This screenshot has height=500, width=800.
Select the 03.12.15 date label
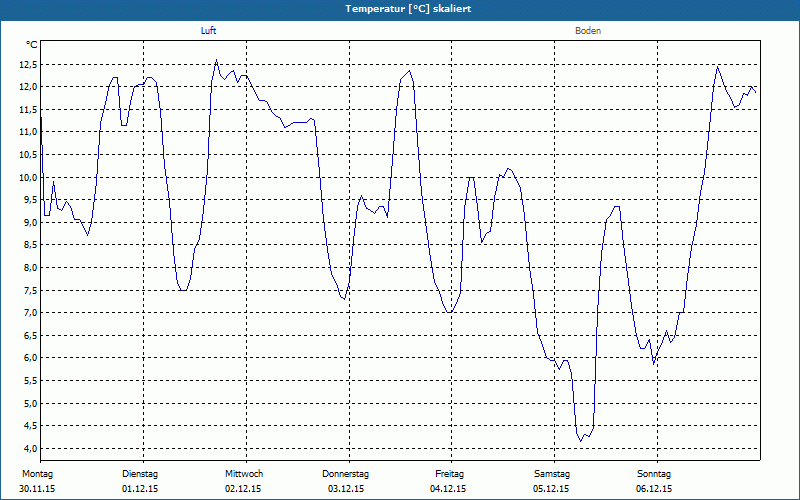tap(346, 489)
